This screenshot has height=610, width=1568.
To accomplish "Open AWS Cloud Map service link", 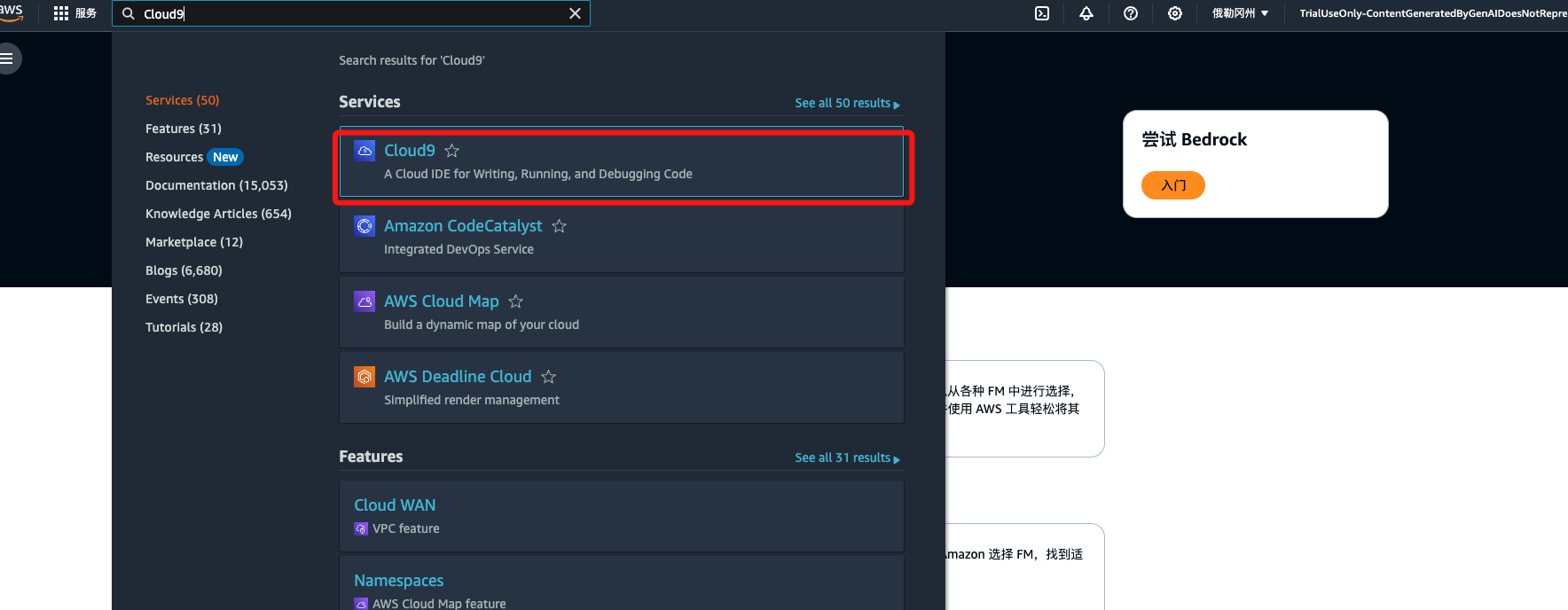I will (442, 301).
